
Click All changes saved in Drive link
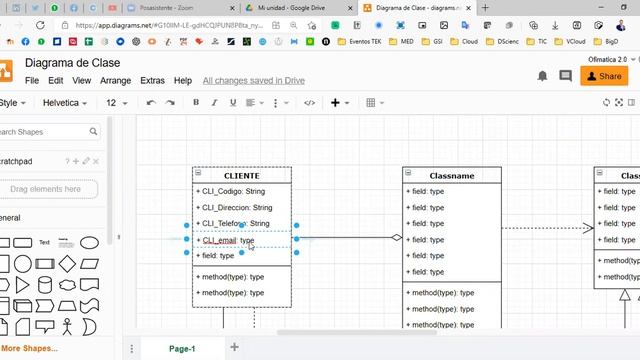coord(254,81)
